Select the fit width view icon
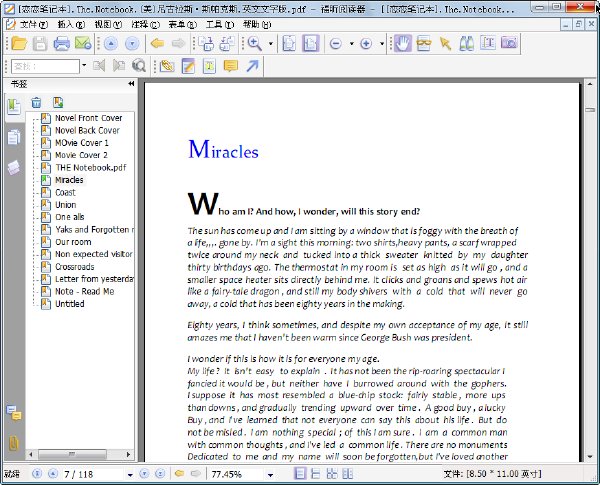The width and height of the screenshot is (600, 485). (x=310, y=43)
